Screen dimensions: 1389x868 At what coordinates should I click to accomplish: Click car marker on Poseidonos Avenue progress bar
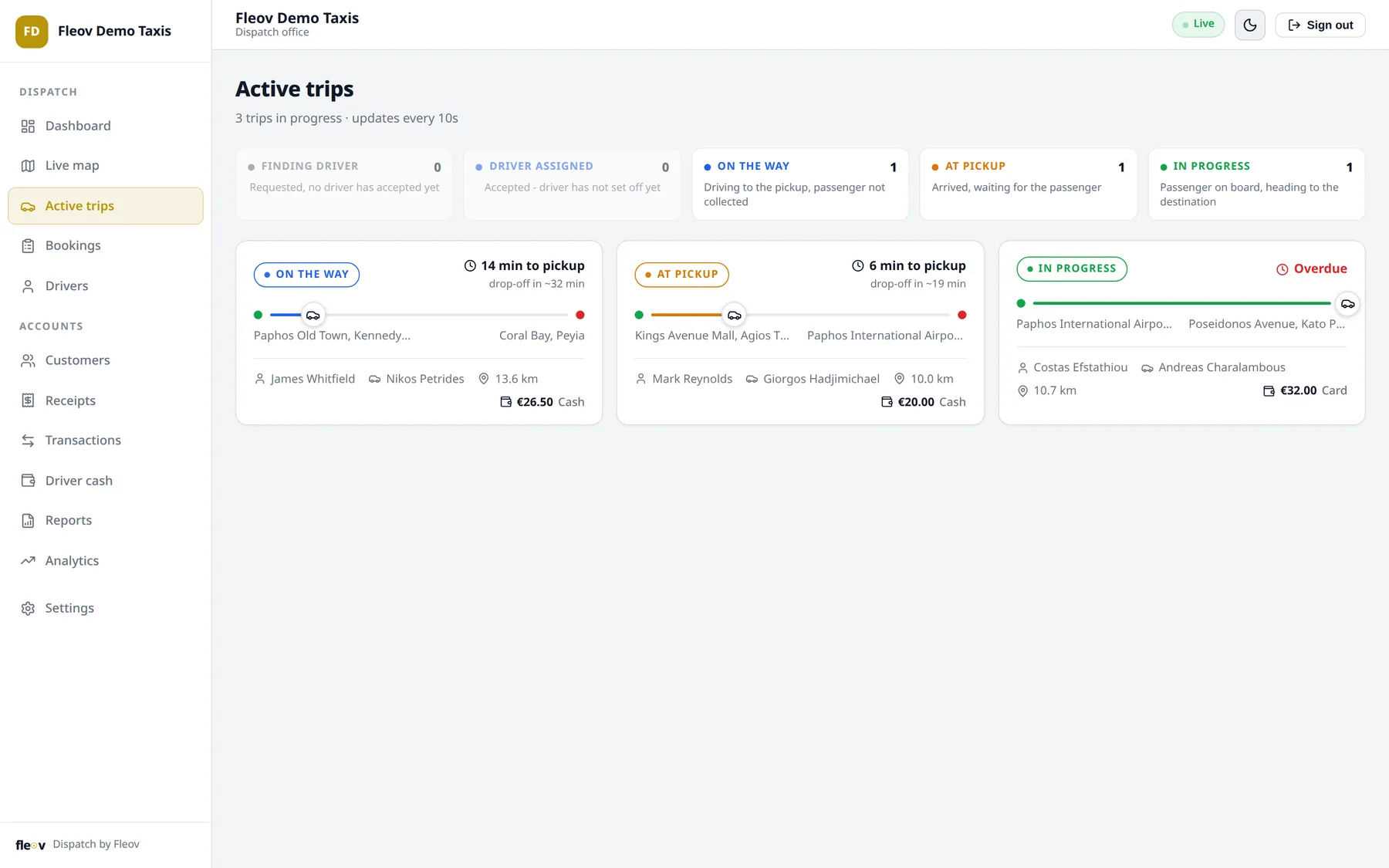tap(1347, 304)
